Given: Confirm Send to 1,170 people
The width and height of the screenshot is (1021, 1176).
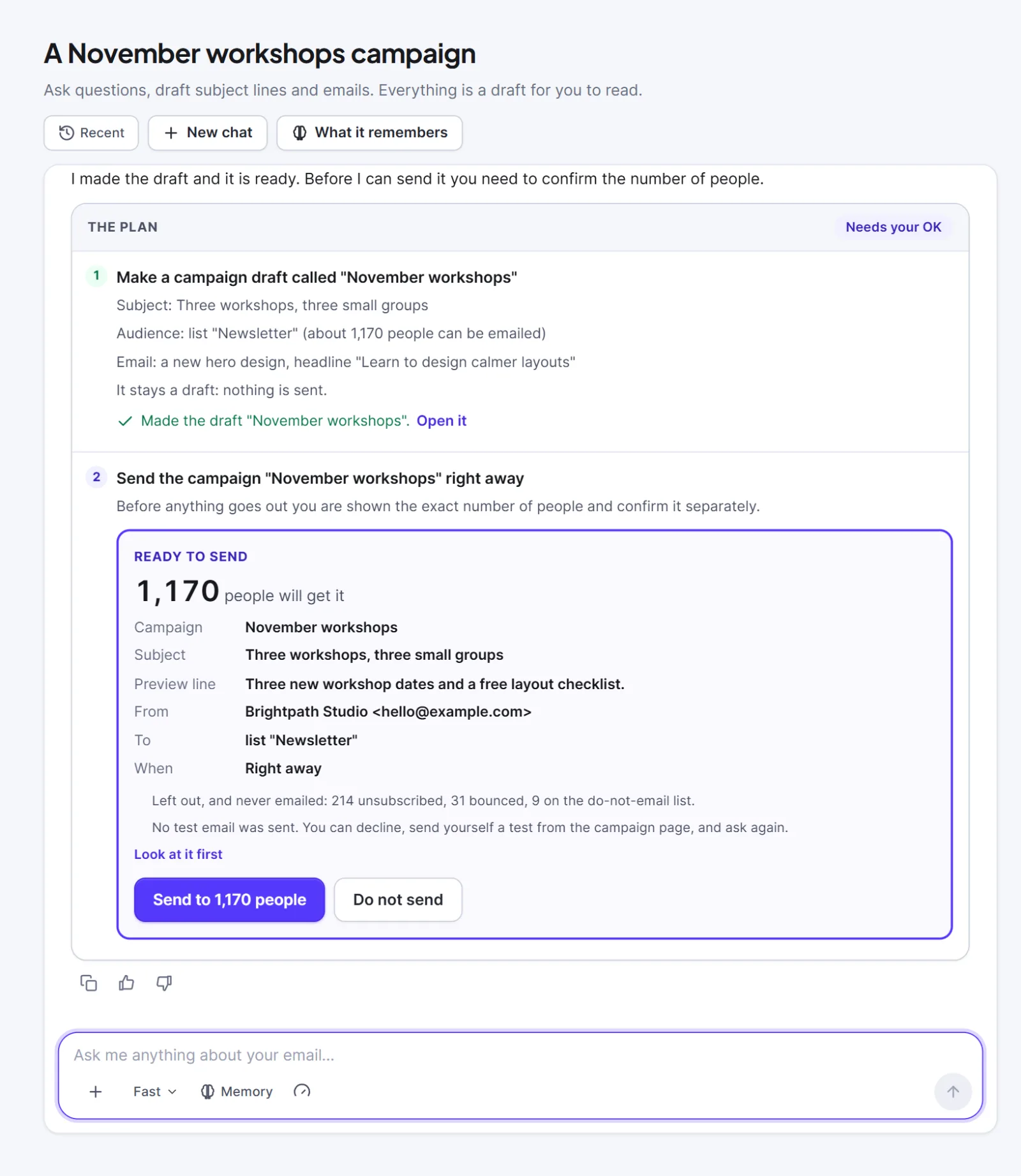Looking at the screenshot, I should coord(230,900).
